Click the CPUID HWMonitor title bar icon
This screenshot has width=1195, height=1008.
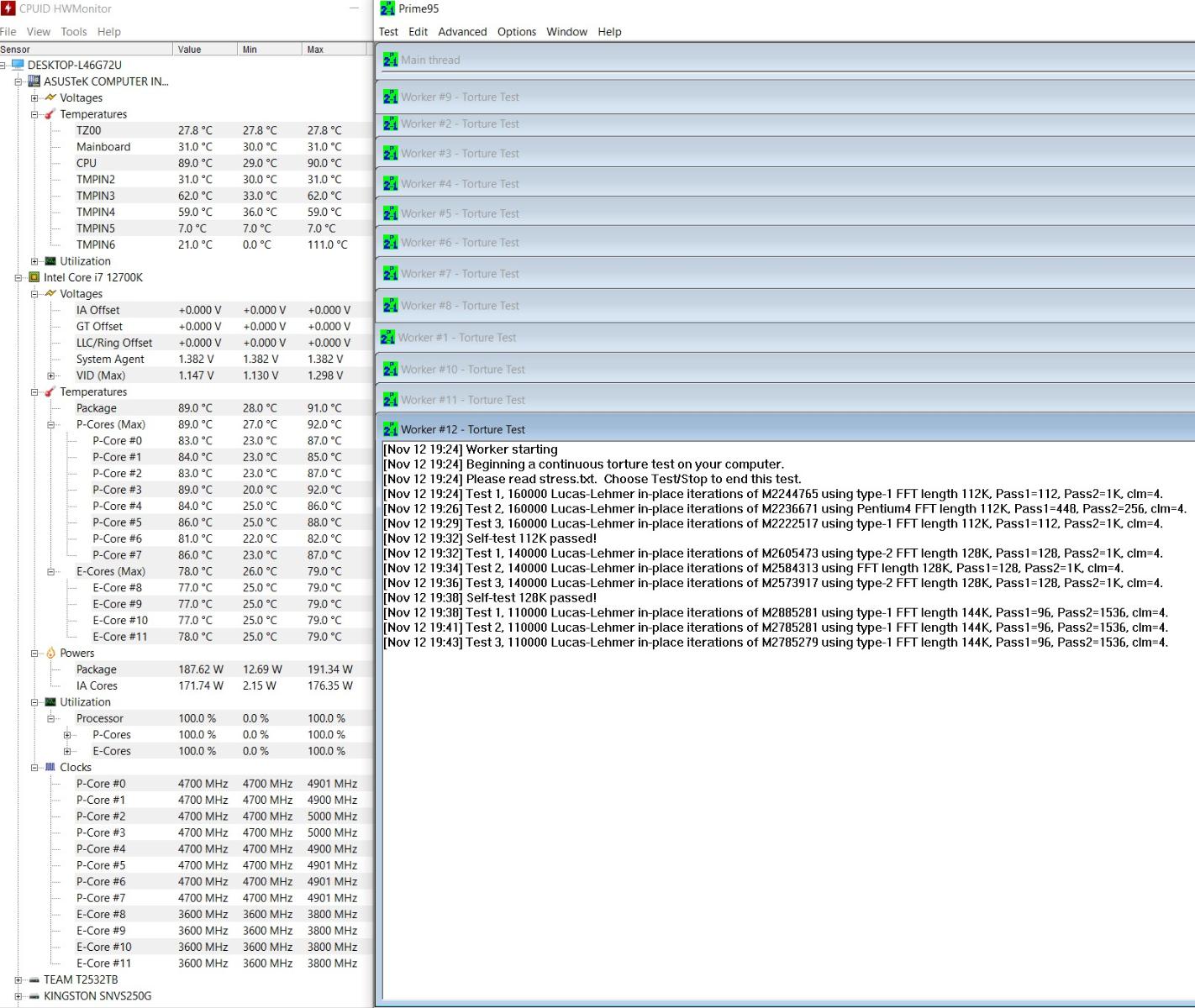pos(8,8)
